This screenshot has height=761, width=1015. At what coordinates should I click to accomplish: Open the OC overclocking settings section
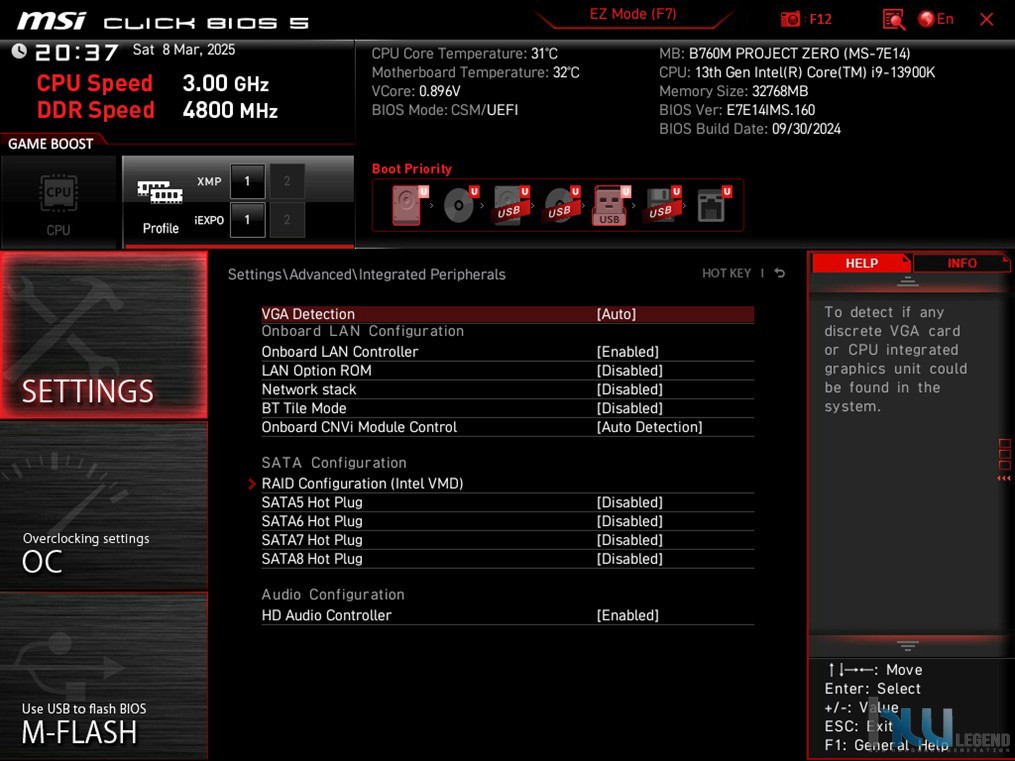point(104,506)
